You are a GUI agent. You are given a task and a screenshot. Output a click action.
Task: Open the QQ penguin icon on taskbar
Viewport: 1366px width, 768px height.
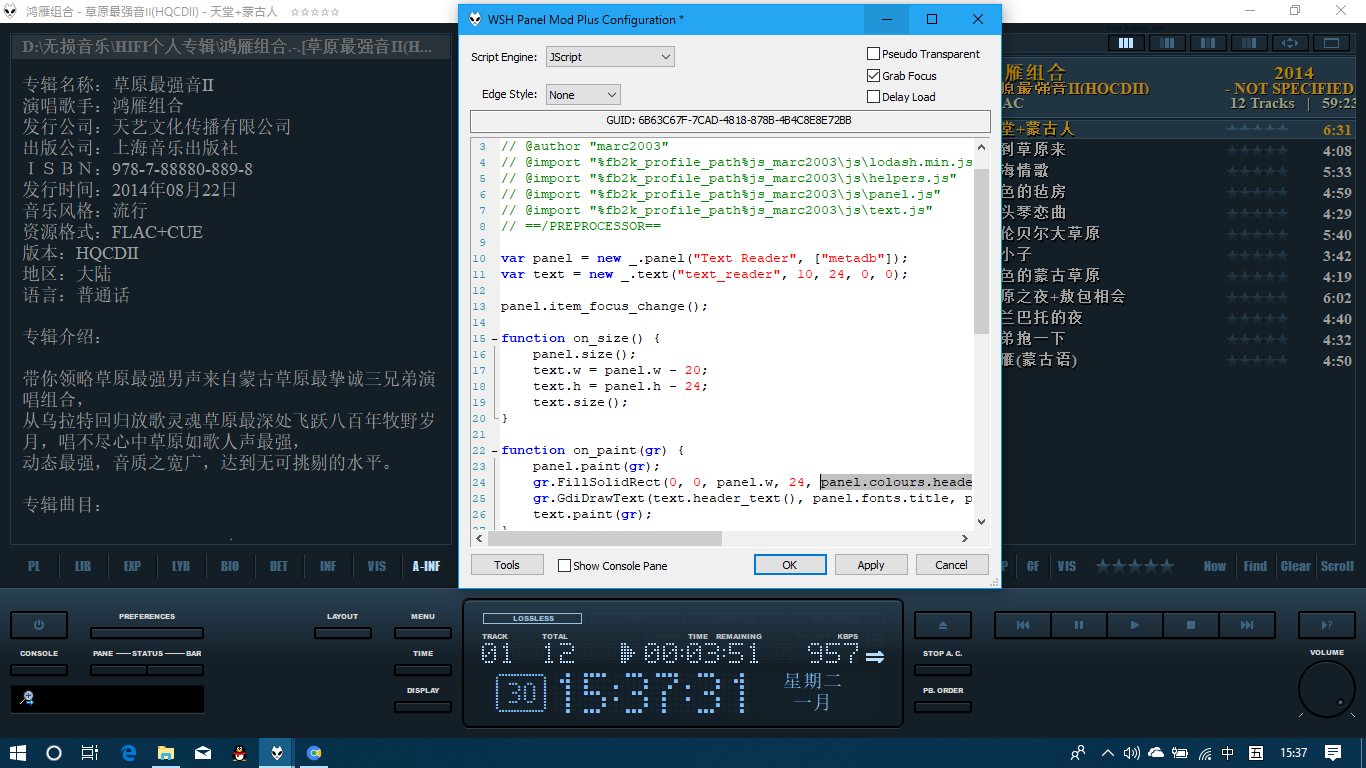pos(240,753)
